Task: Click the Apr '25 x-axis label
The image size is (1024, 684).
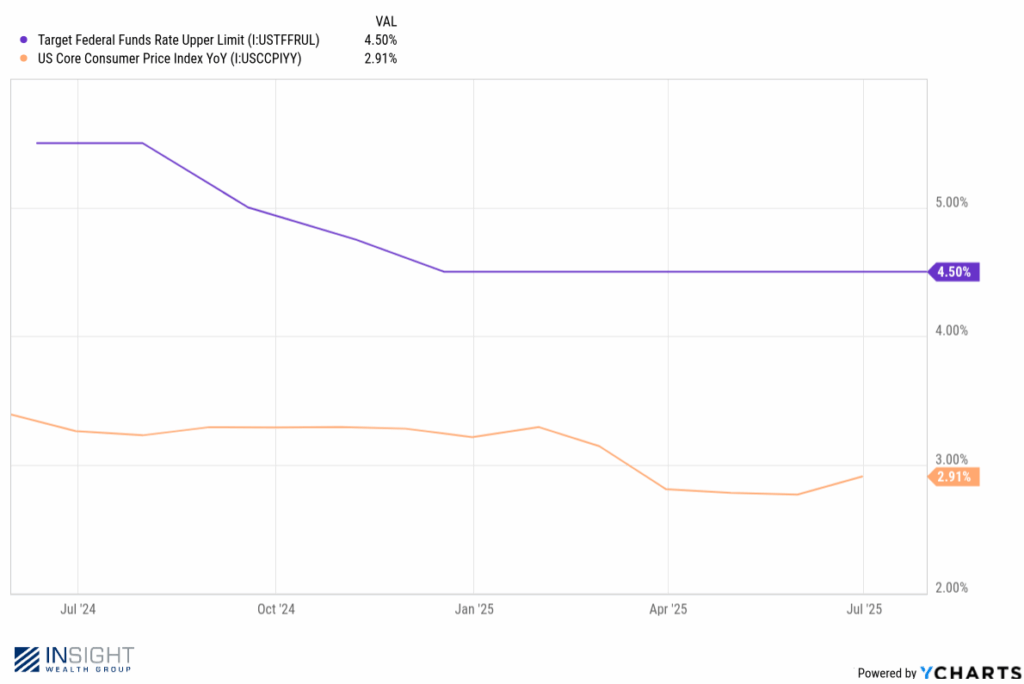Action: 668,609
